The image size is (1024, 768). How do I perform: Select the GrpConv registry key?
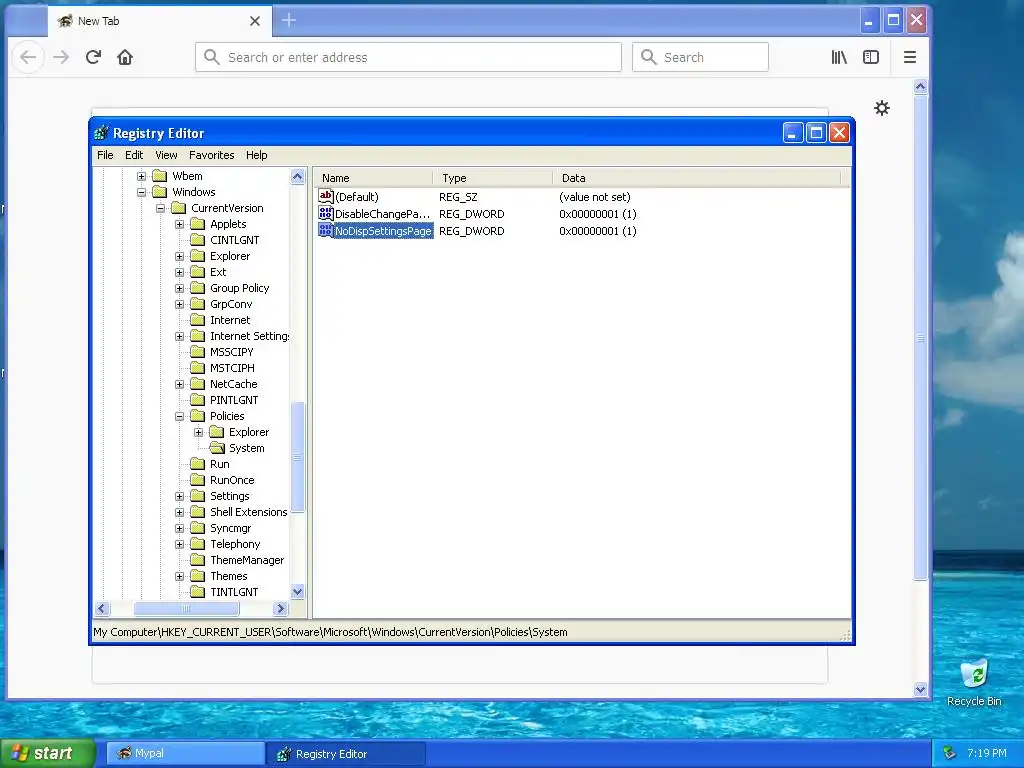tap(231, 304)
